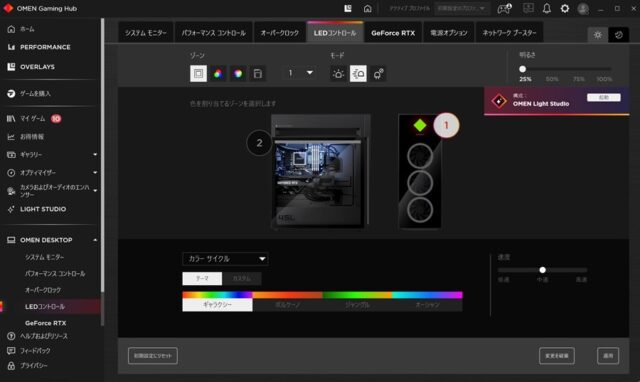This screenshot has width=640, height=382.
Task: Click the monitor icon beside the bell
Action: coord(528,8)
